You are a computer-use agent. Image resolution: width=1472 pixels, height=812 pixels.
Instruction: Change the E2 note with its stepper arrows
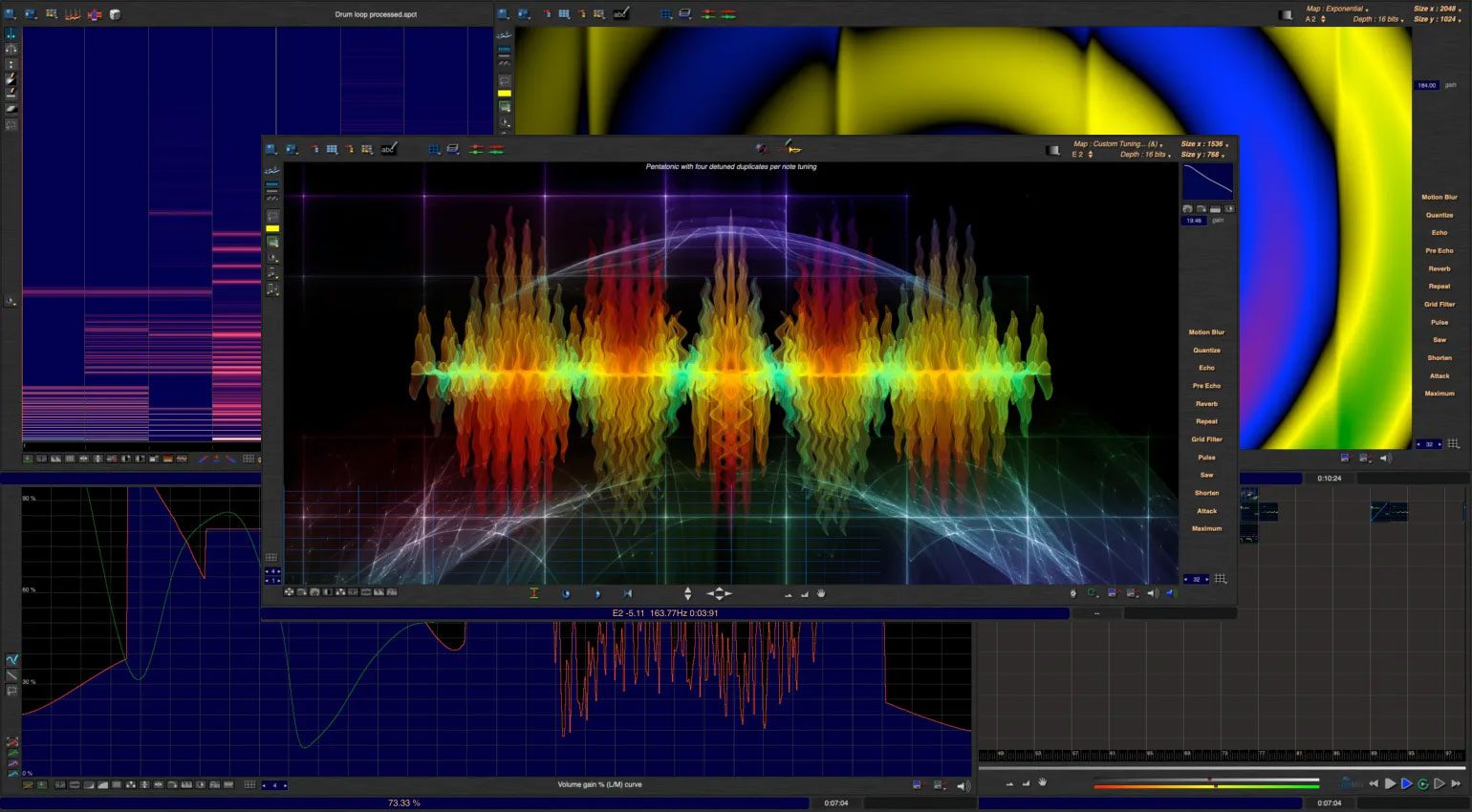tap(1091, 154)
